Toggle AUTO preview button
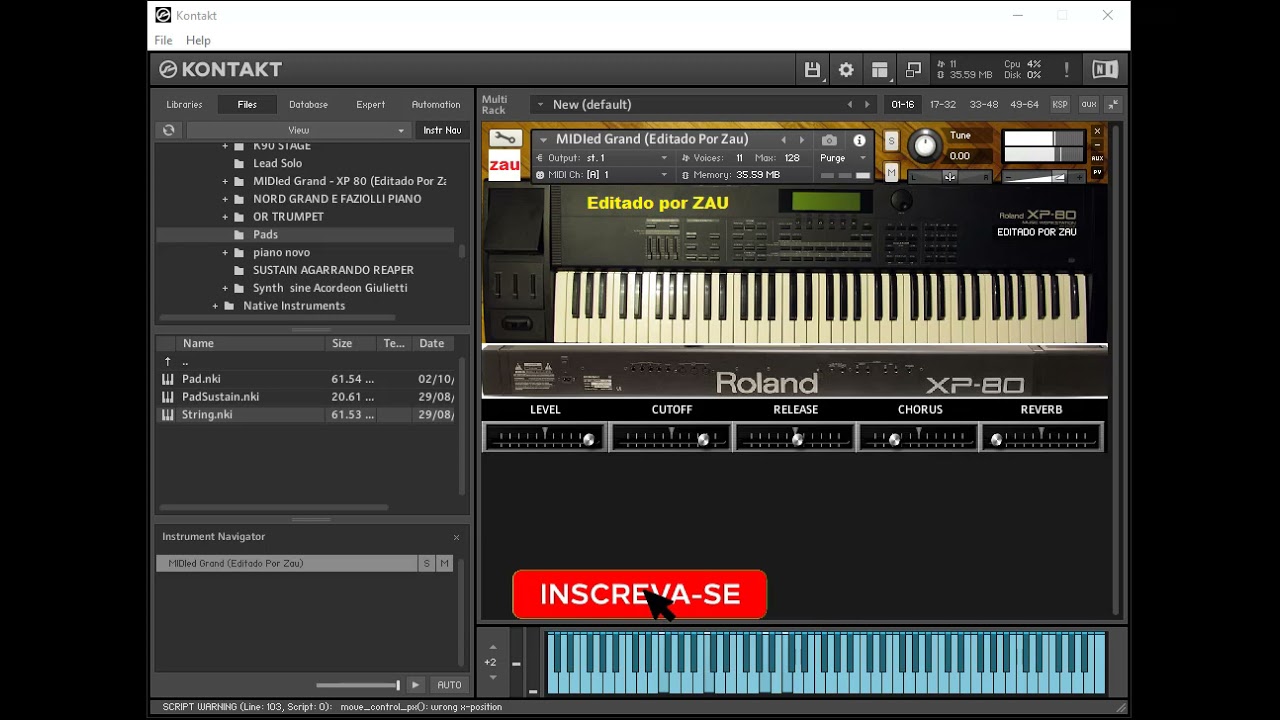 pos(449,685)
